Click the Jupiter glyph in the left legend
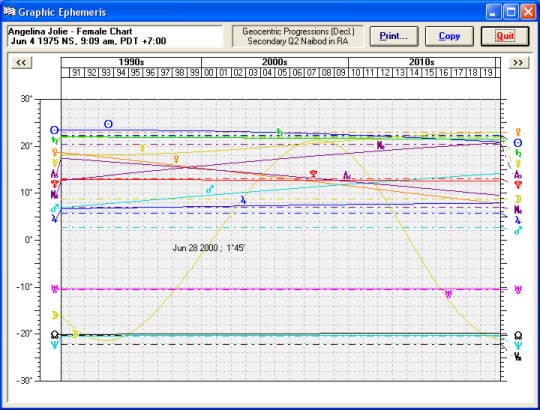Image resolution: width=540 pixels, height=410 pixels. point(54,218)
